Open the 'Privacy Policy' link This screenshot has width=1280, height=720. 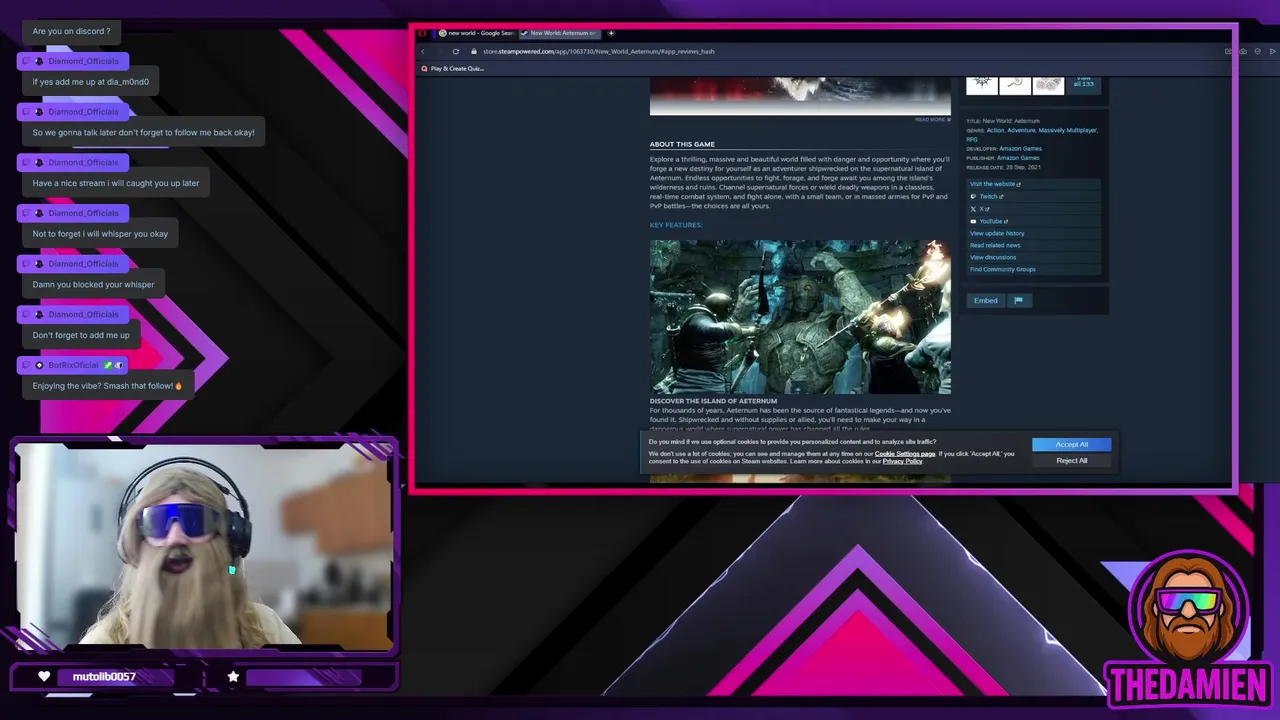902,462
